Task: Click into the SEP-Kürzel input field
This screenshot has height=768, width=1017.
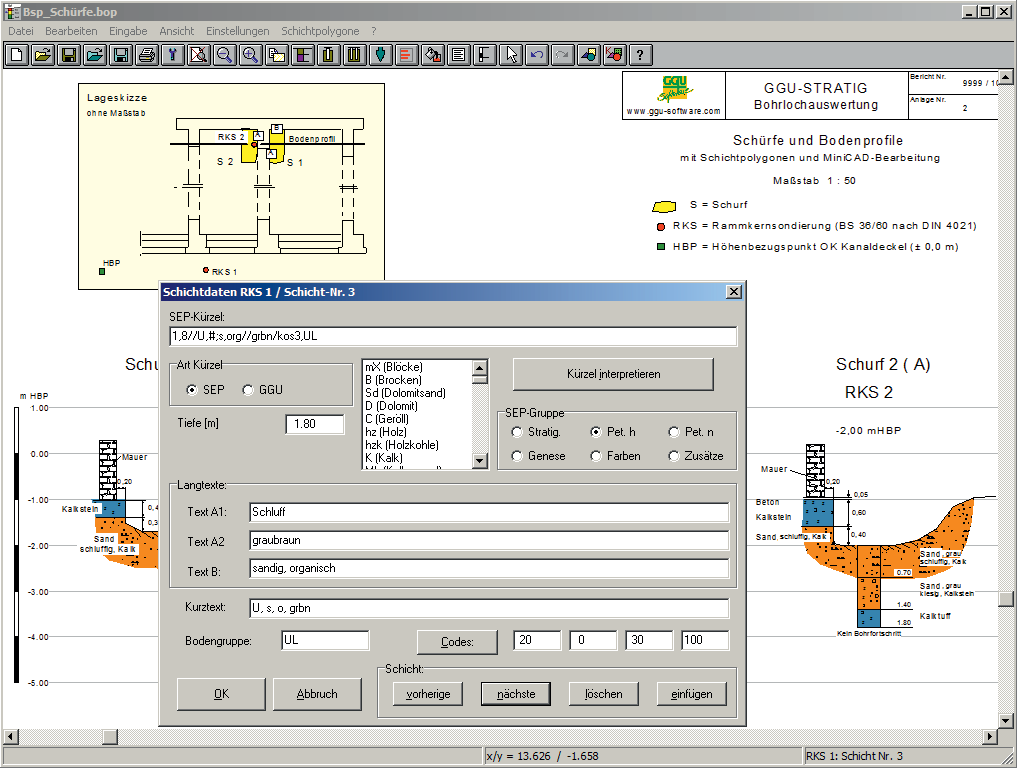Action: (x=453, y=336)
